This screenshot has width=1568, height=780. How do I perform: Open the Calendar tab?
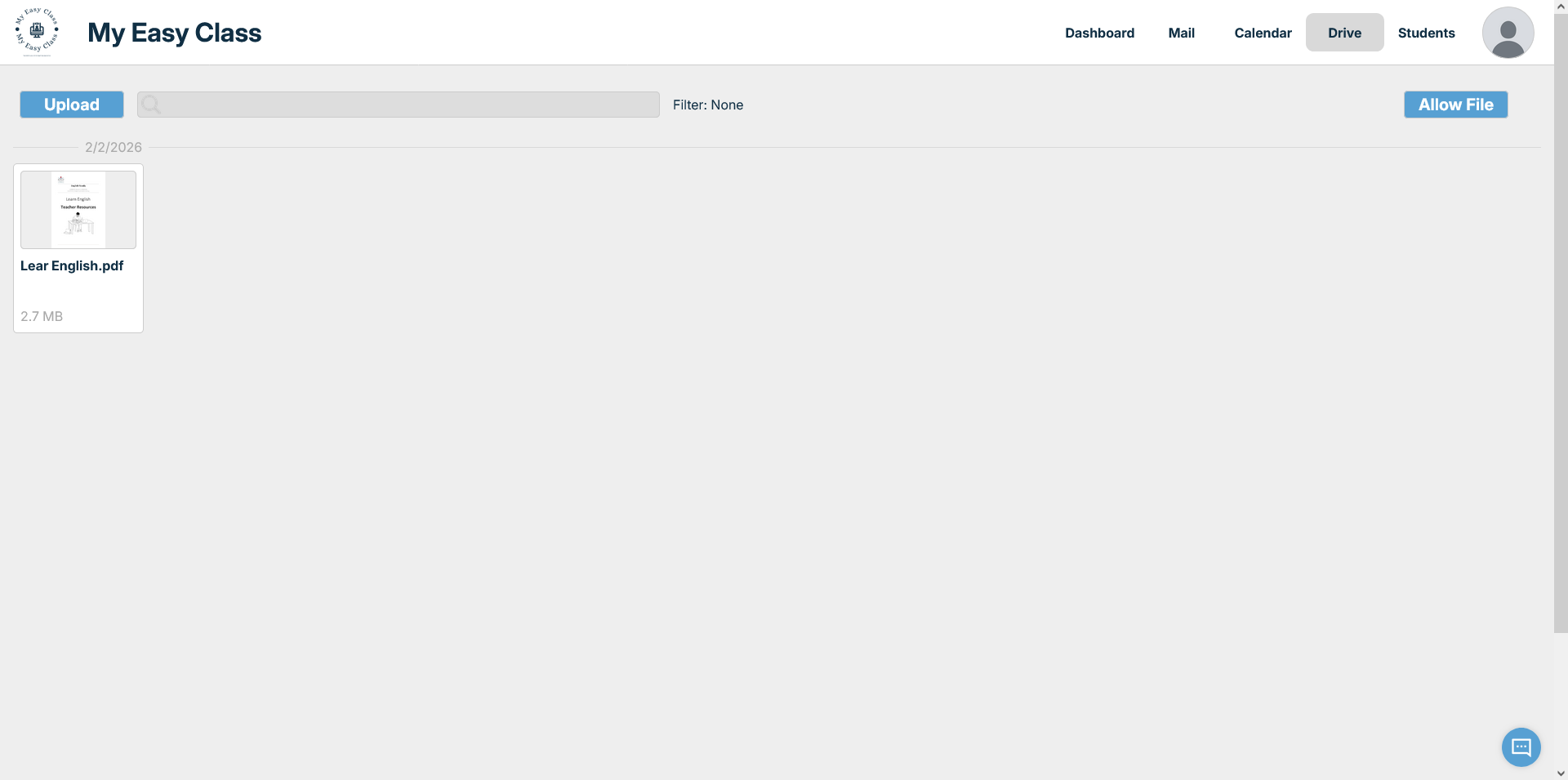[1263, 33]
